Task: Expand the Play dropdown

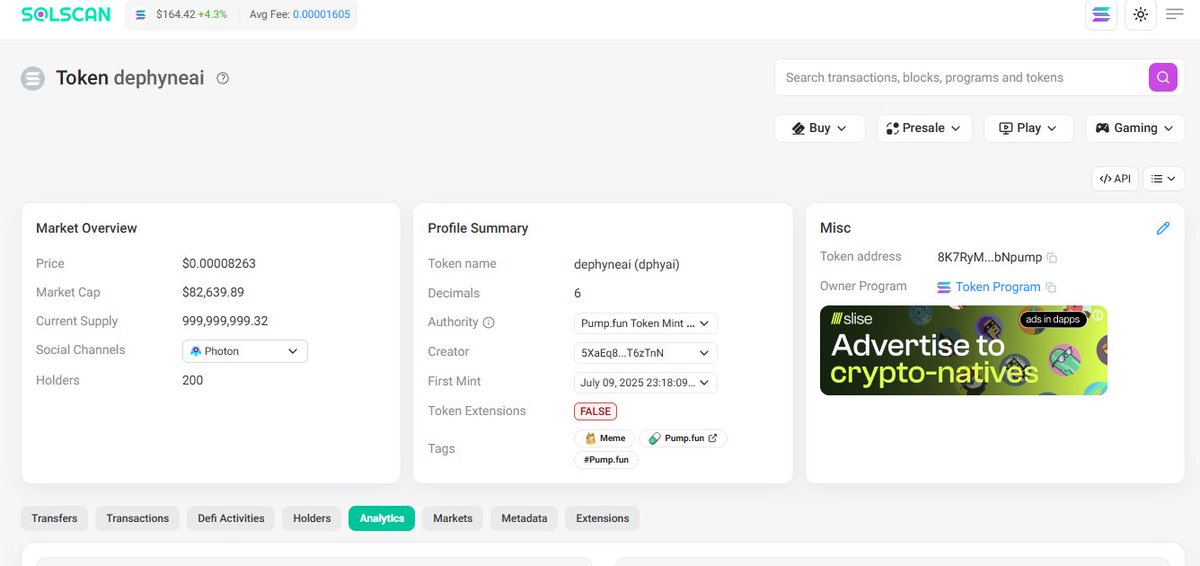Action: point(1028,128)
